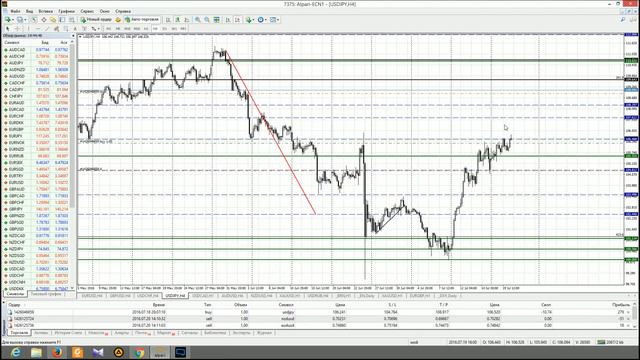Viewport: 640px width, 360px height.
Task: Switch to EURUSD,H4 chart tab
Action: click(x=92, y=296)
